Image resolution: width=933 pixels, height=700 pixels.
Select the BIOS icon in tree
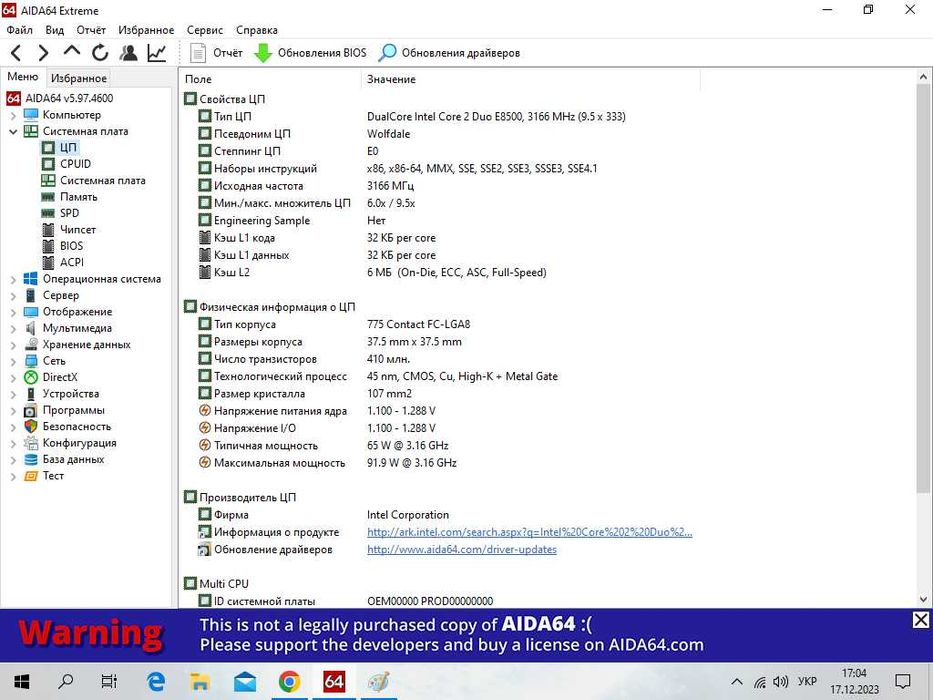[49, 246]
